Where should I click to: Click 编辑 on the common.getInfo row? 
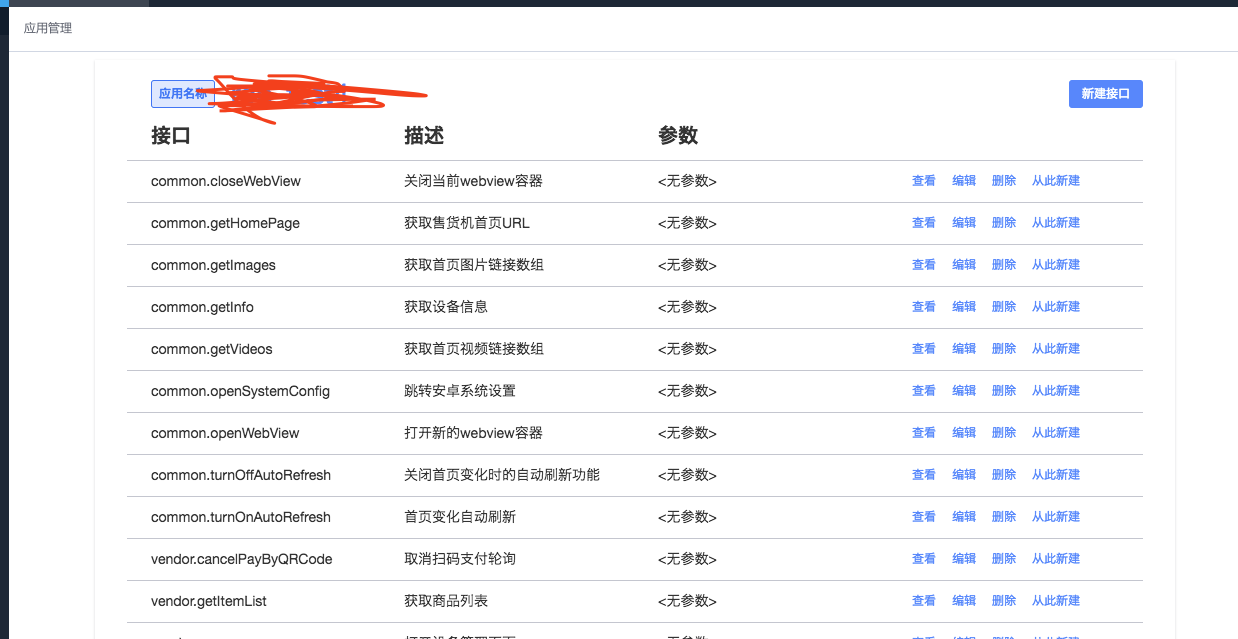pyautogui.click(x=964, y=307)
